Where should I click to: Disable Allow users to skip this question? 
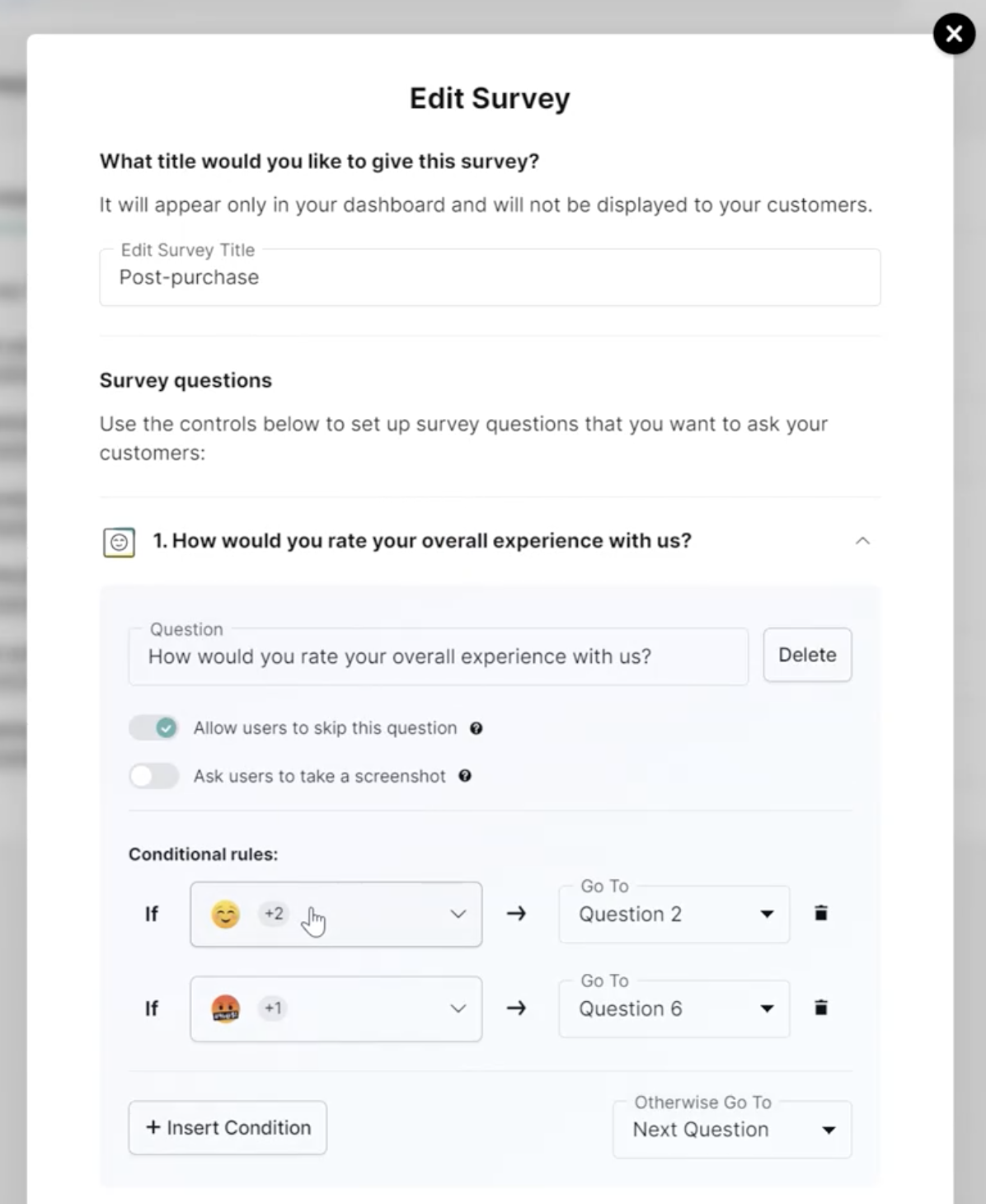tap(154, 728)
